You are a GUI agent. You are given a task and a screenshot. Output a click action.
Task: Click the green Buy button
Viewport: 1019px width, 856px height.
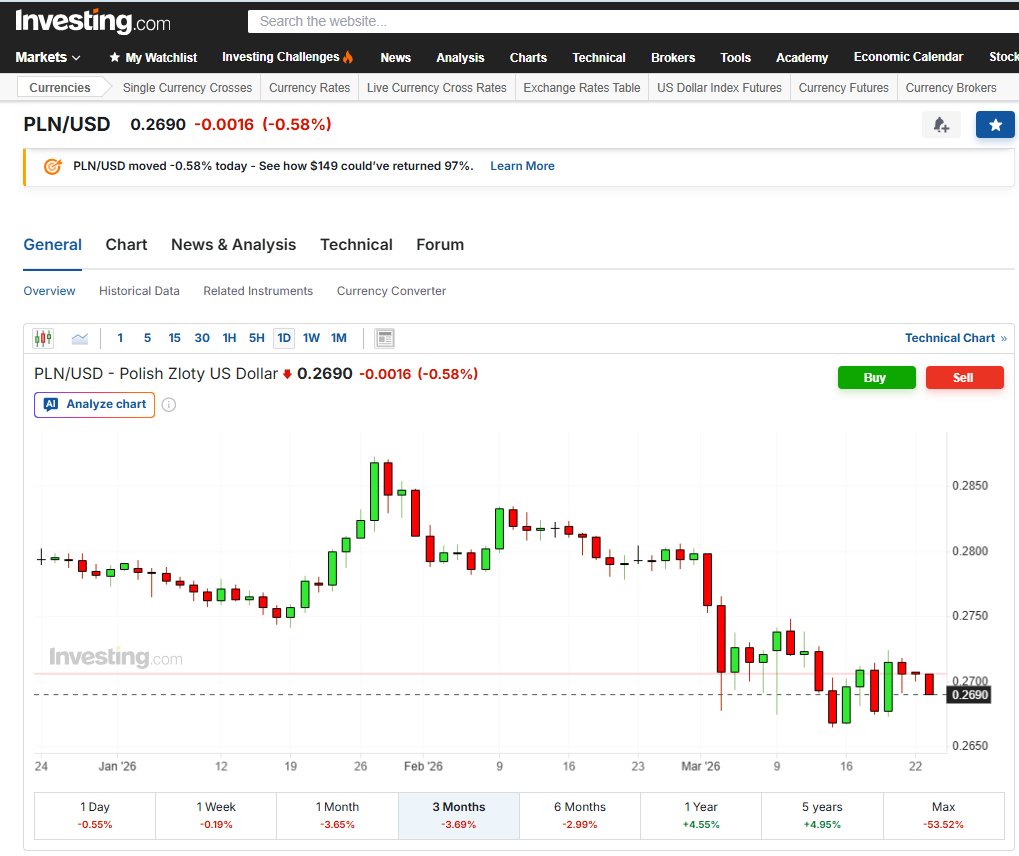coord(876,378)
